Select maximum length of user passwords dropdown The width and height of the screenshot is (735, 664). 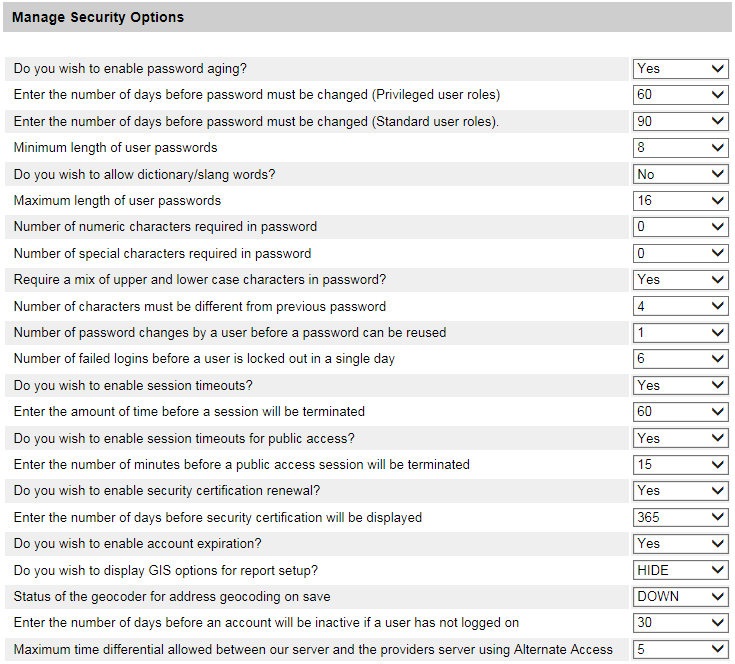pyautogui.click(x=681, y=201)
